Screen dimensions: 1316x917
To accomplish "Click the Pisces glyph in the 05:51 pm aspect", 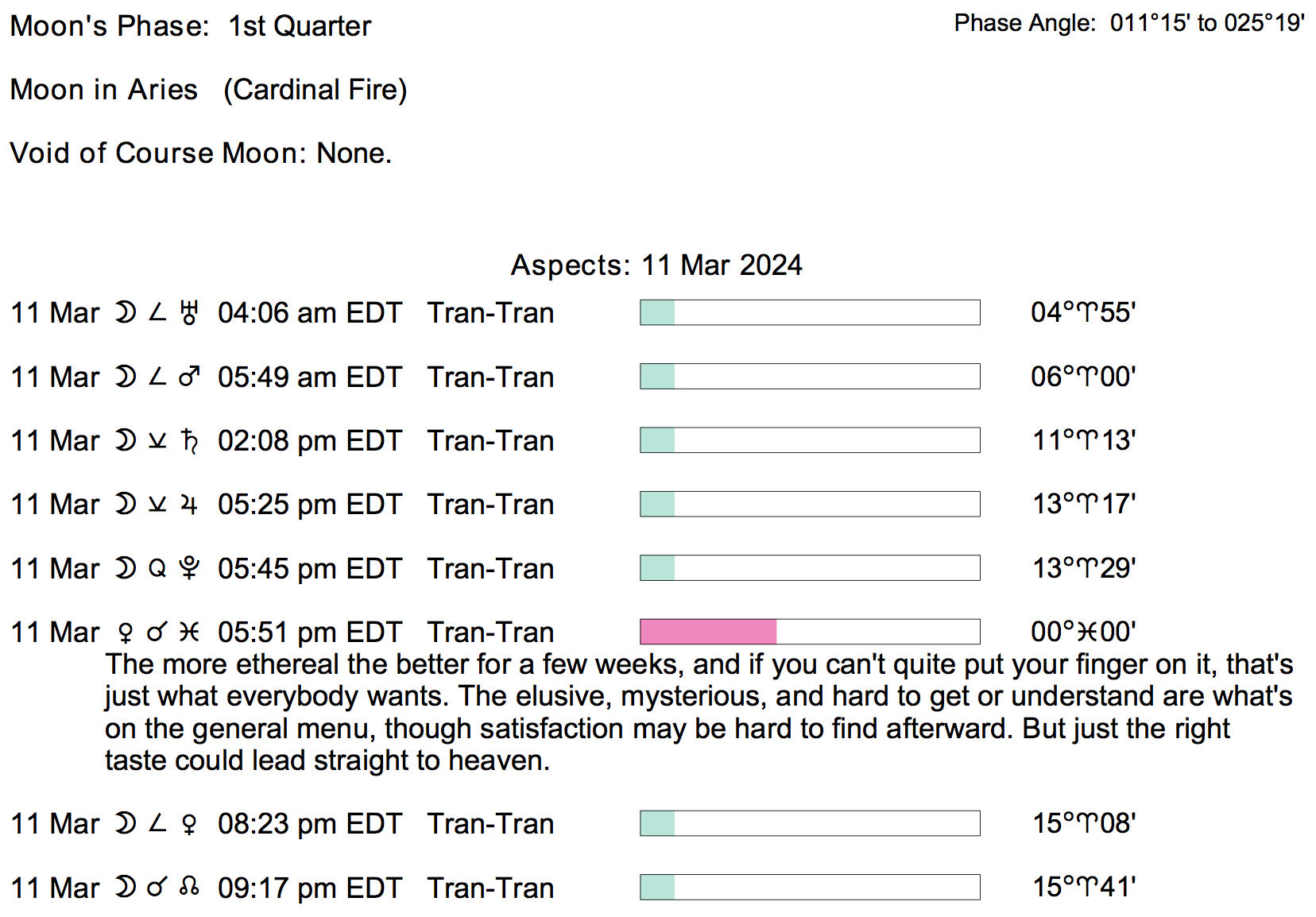I will coord(188,633).
